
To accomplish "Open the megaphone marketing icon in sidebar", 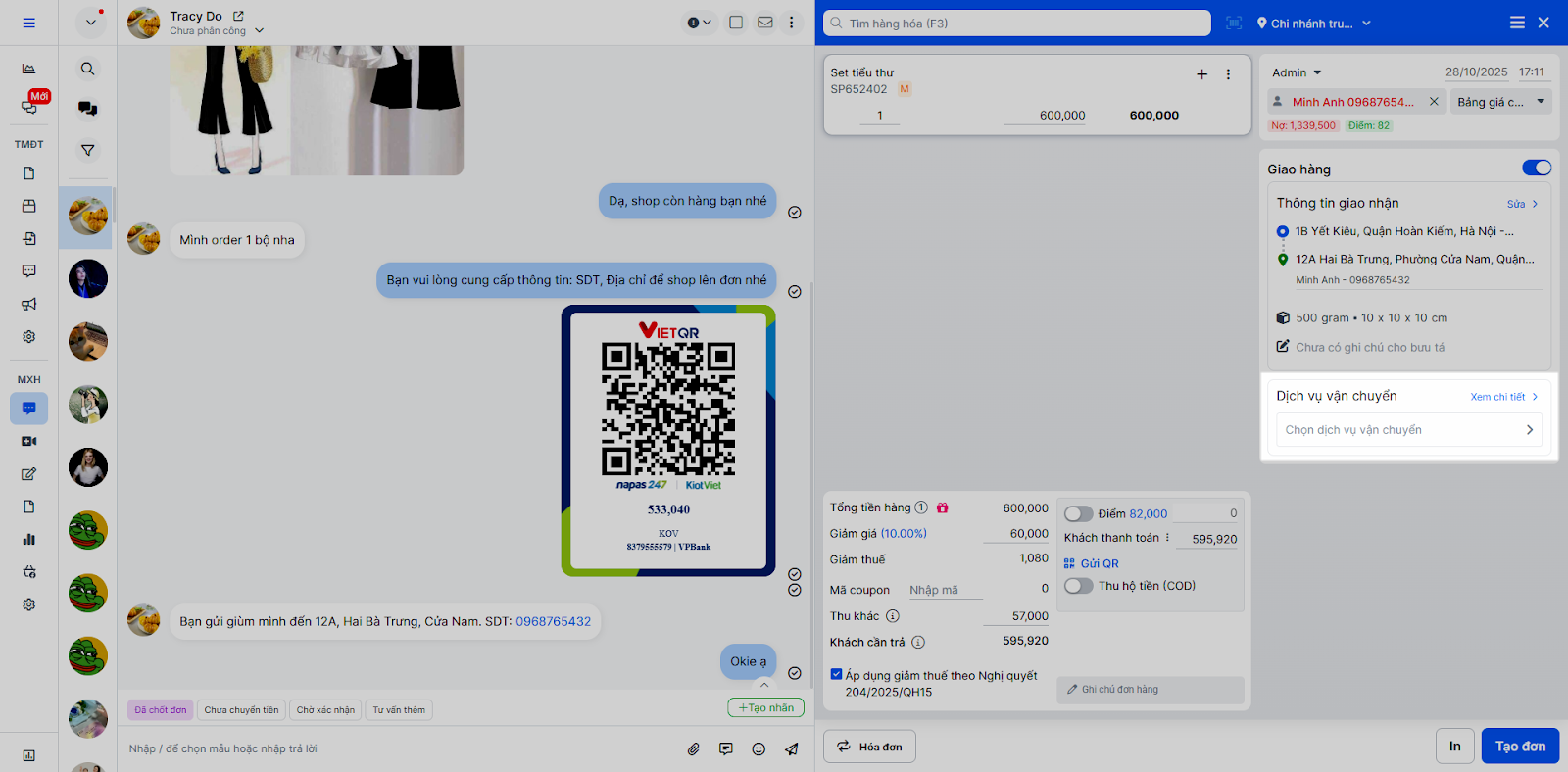I will click(29, 304).
